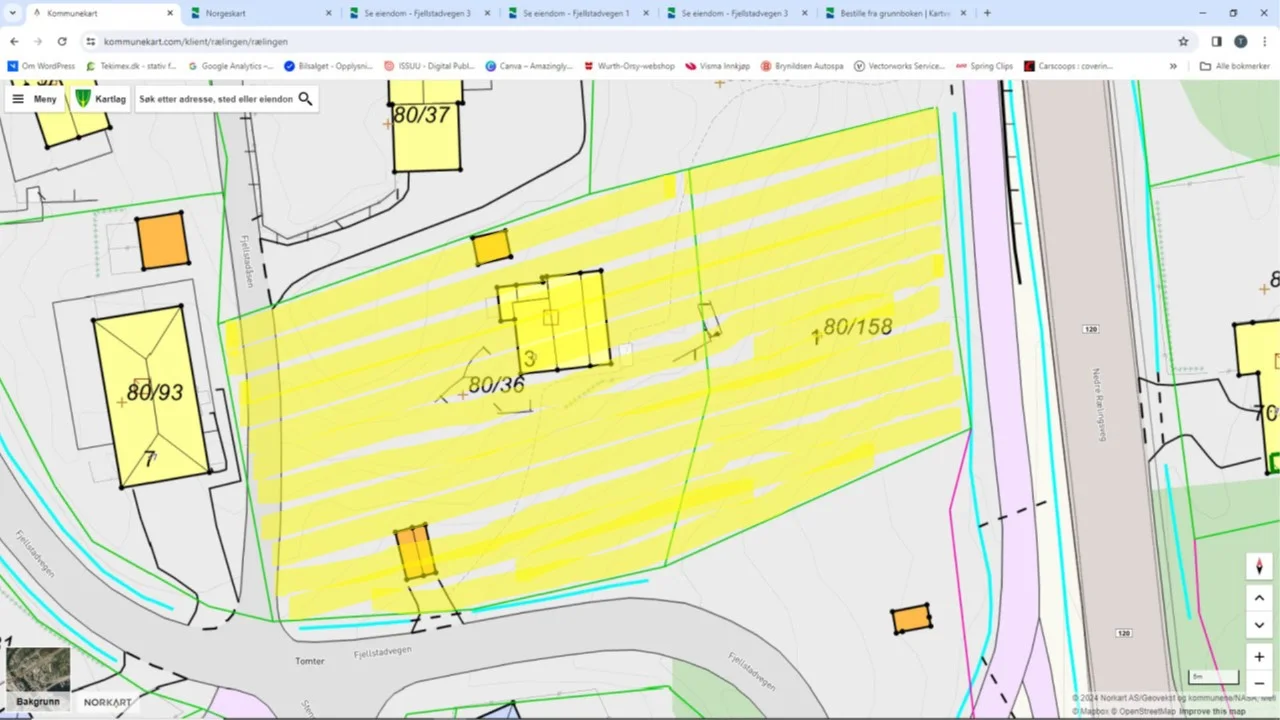Open the Spring Clips bookmark
The height and width of the screenshot is (720, 1280).
coord(984,66)
